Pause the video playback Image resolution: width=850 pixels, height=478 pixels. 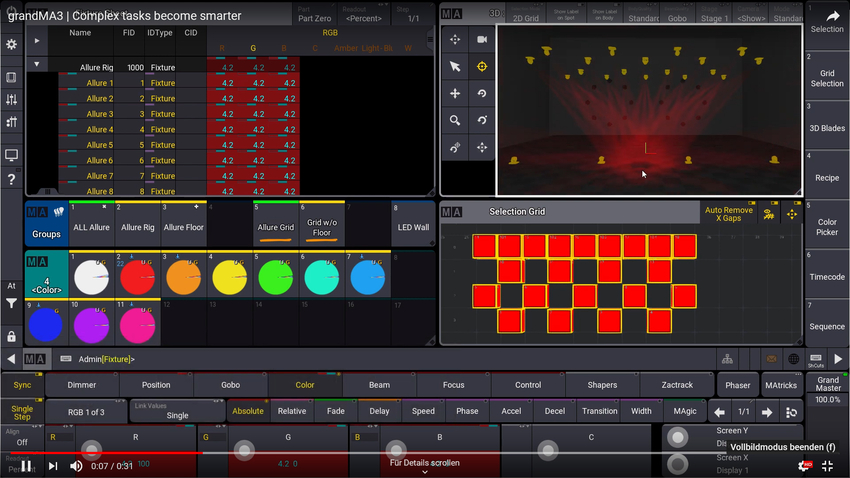coord(25,465)
